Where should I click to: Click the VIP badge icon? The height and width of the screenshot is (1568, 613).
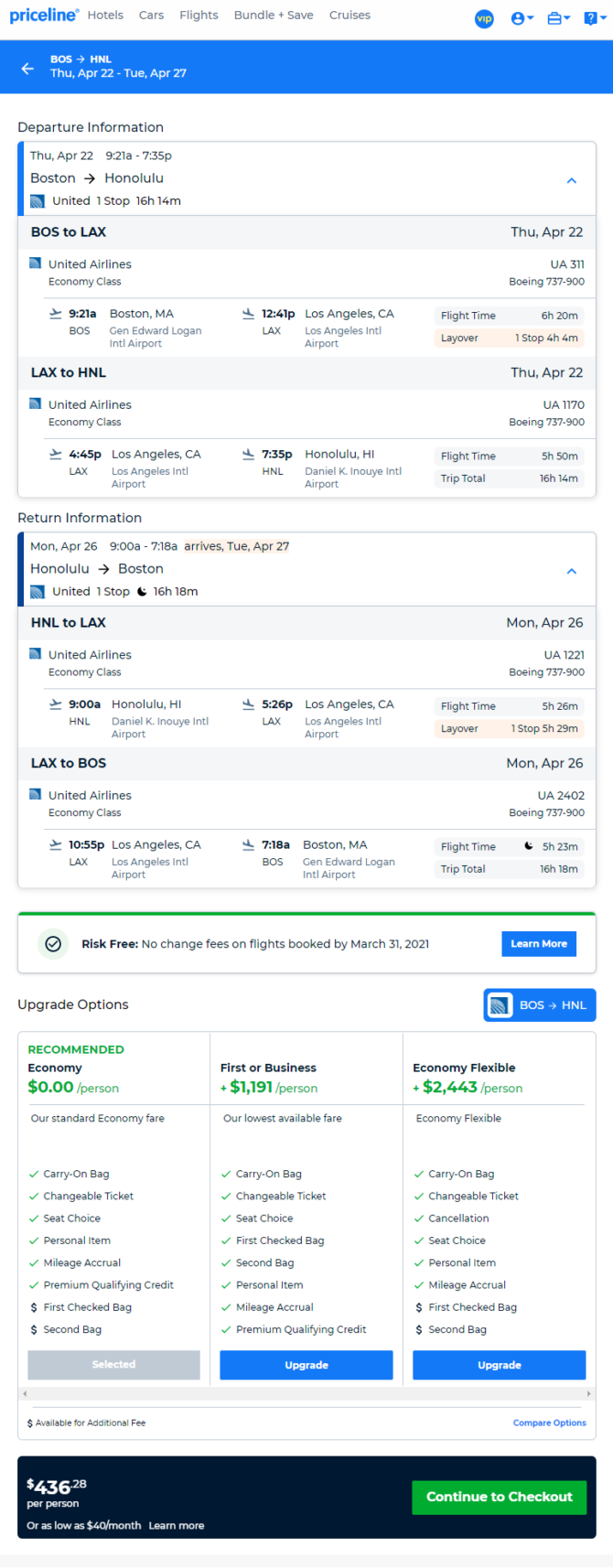pos(484,18)
